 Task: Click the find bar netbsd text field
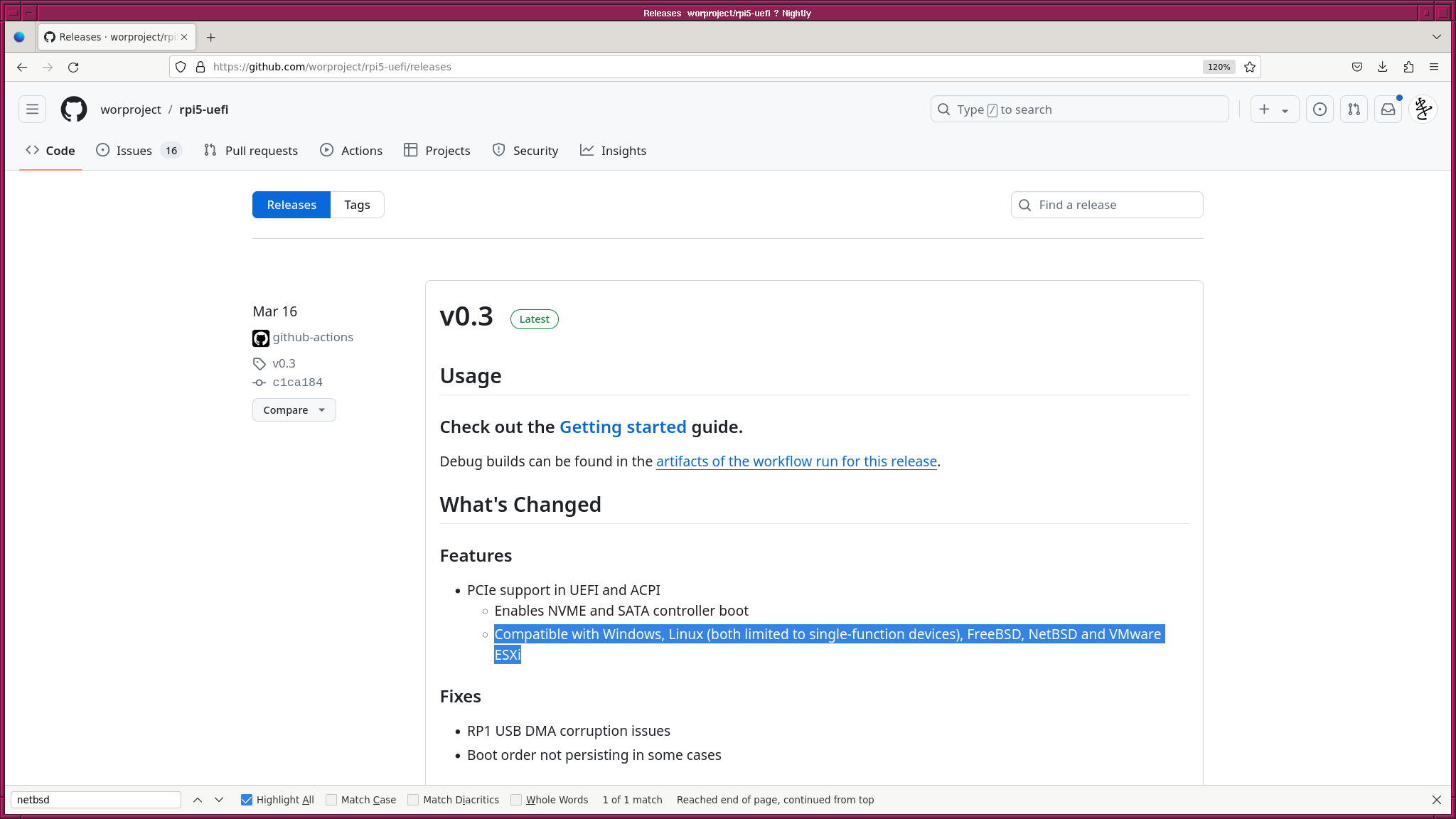pyautogui.click(x=96, y=800)
